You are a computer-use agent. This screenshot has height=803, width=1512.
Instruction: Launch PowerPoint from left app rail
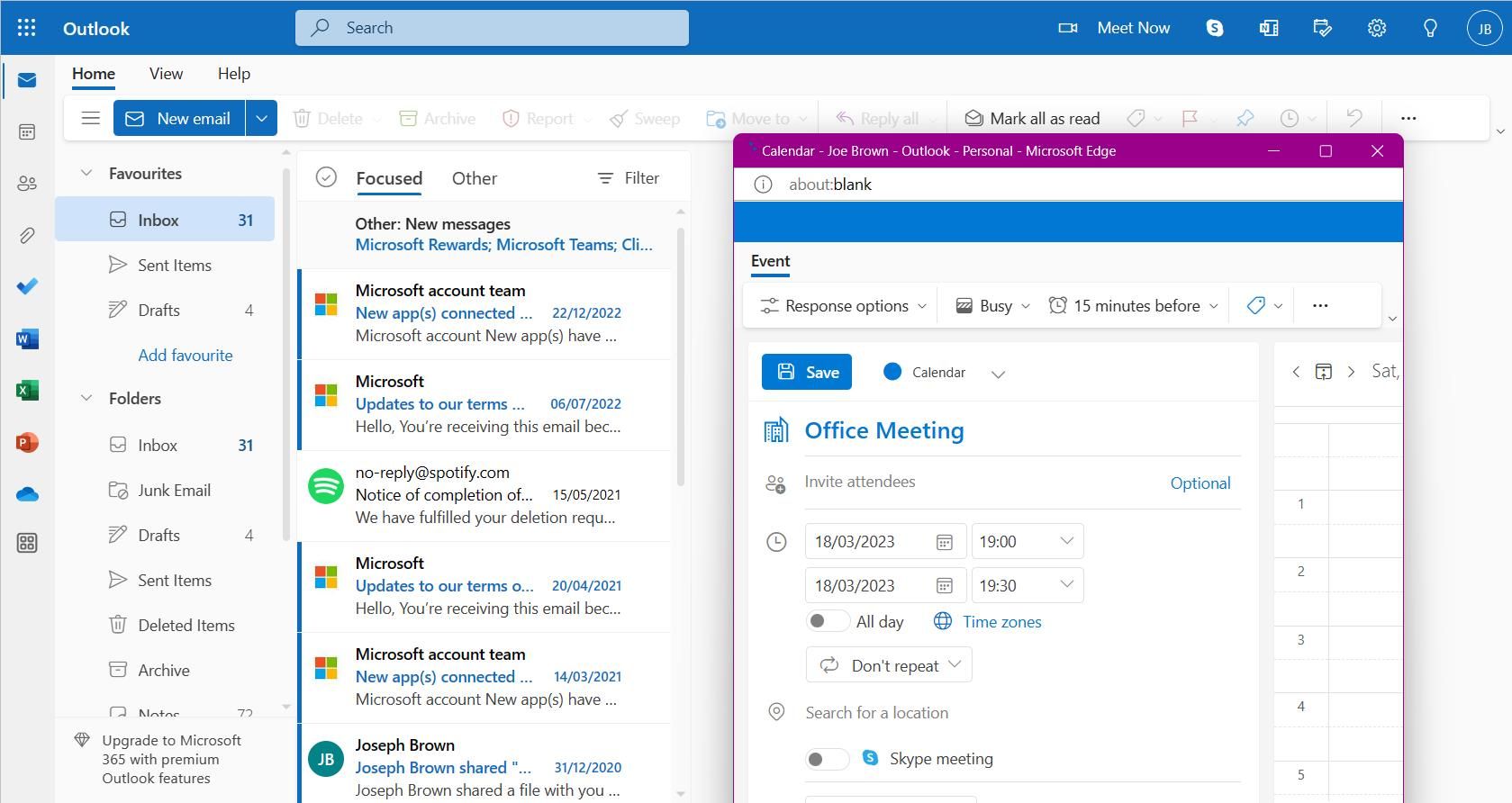pos(27,442)
